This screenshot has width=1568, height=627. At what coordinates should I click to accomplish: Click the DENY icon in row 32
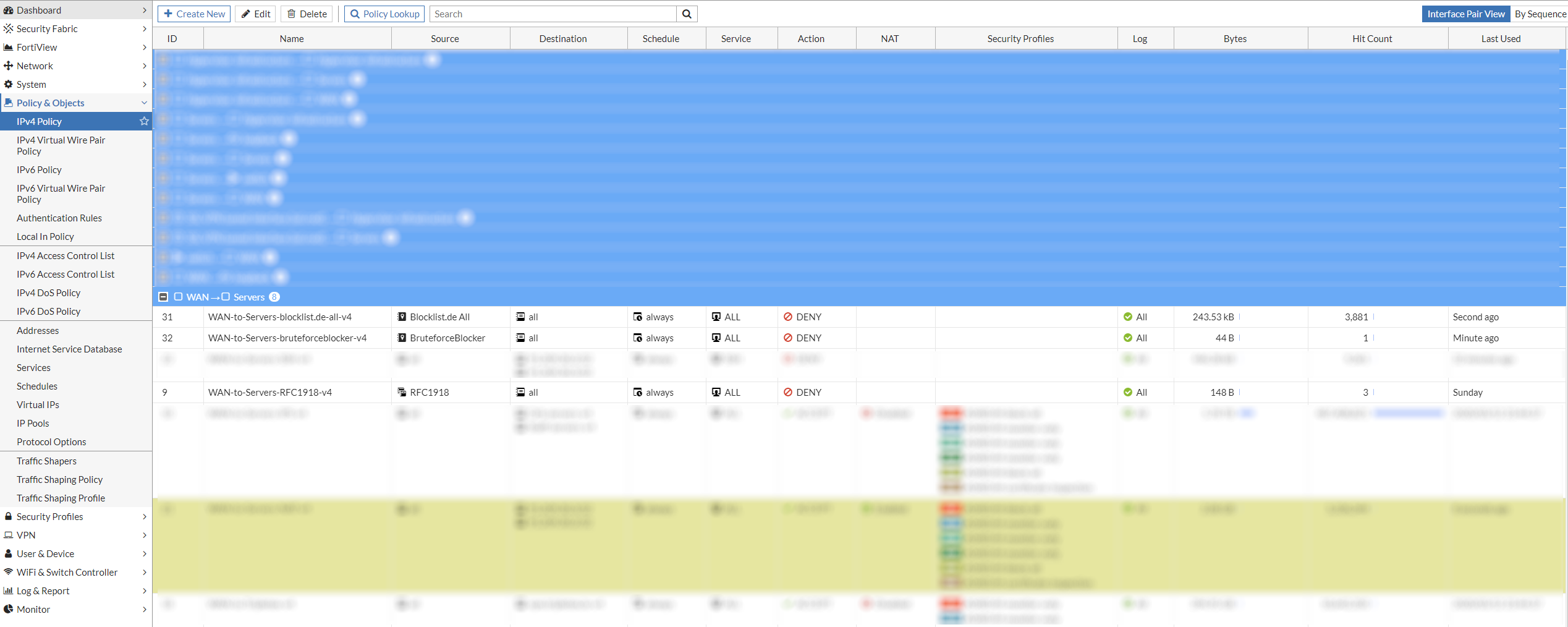click(788, 338)
